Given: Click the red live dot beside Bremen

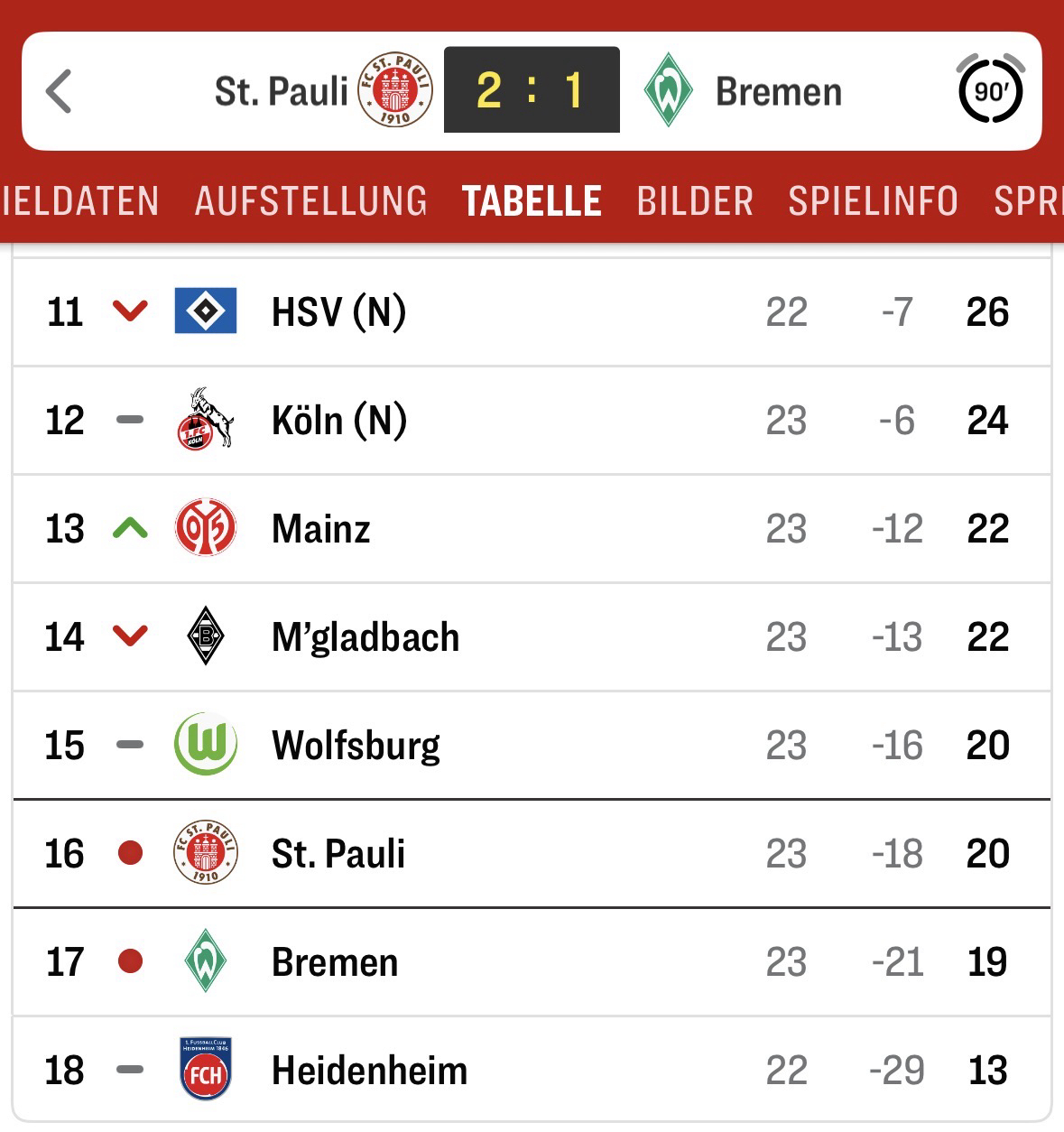Looking at the screenshot, I should coord(131,961).
